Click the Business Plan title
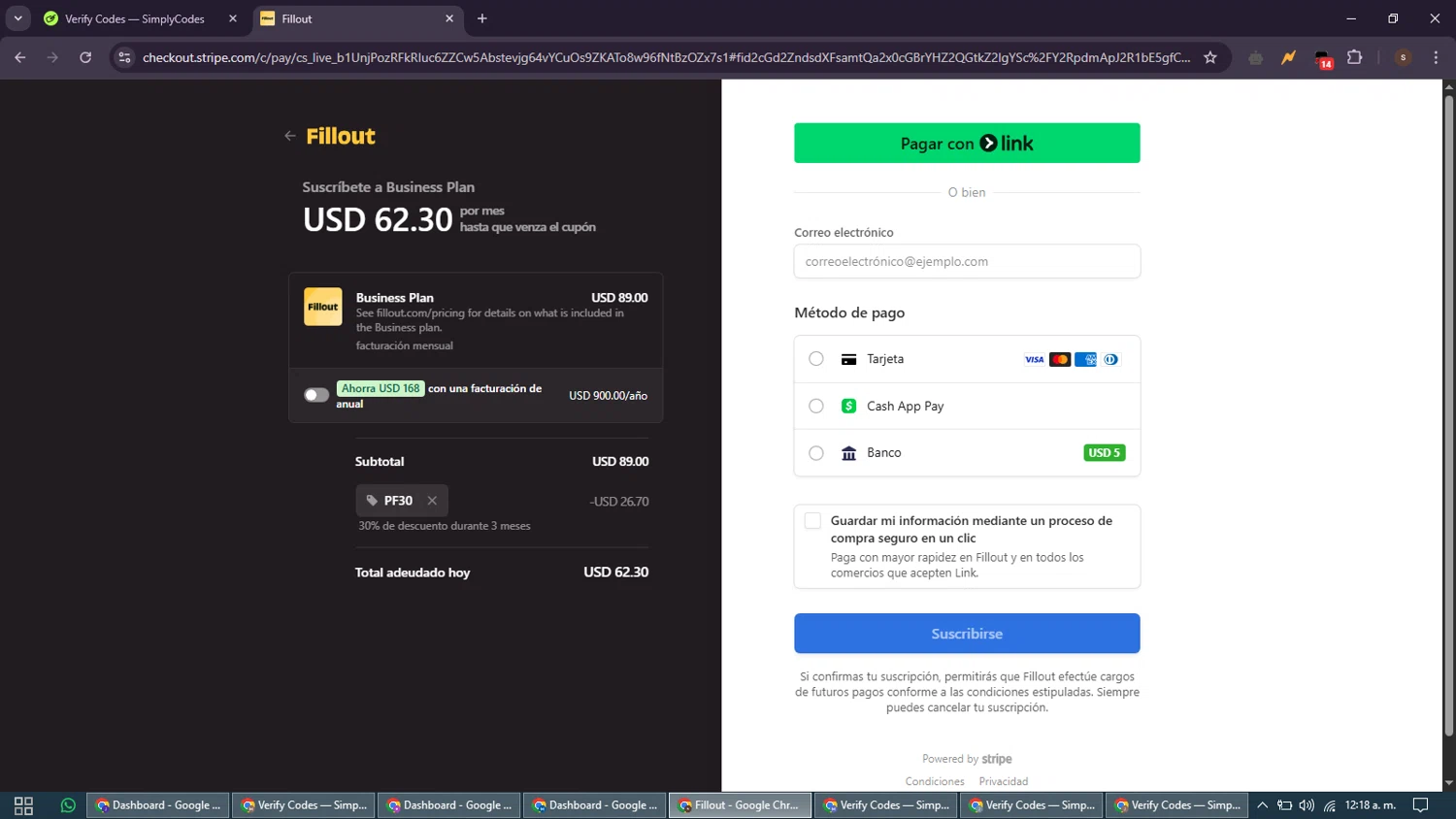Screen dimensions: 1456x819 pyautogui.click(x=395, y=298)
